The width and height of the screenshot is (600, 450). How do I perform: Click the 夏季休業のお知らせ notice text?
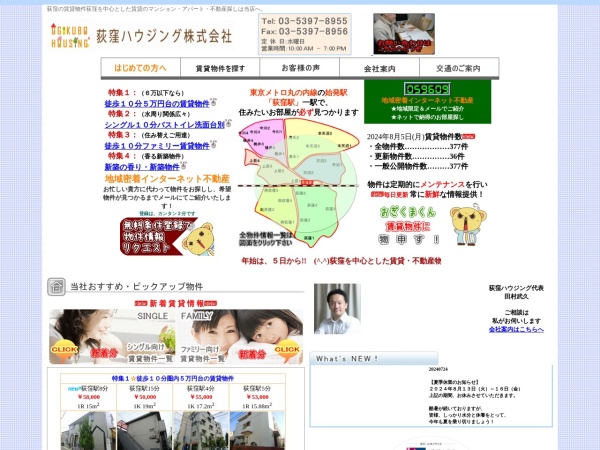pyautogui.click(x=454, y=382)
